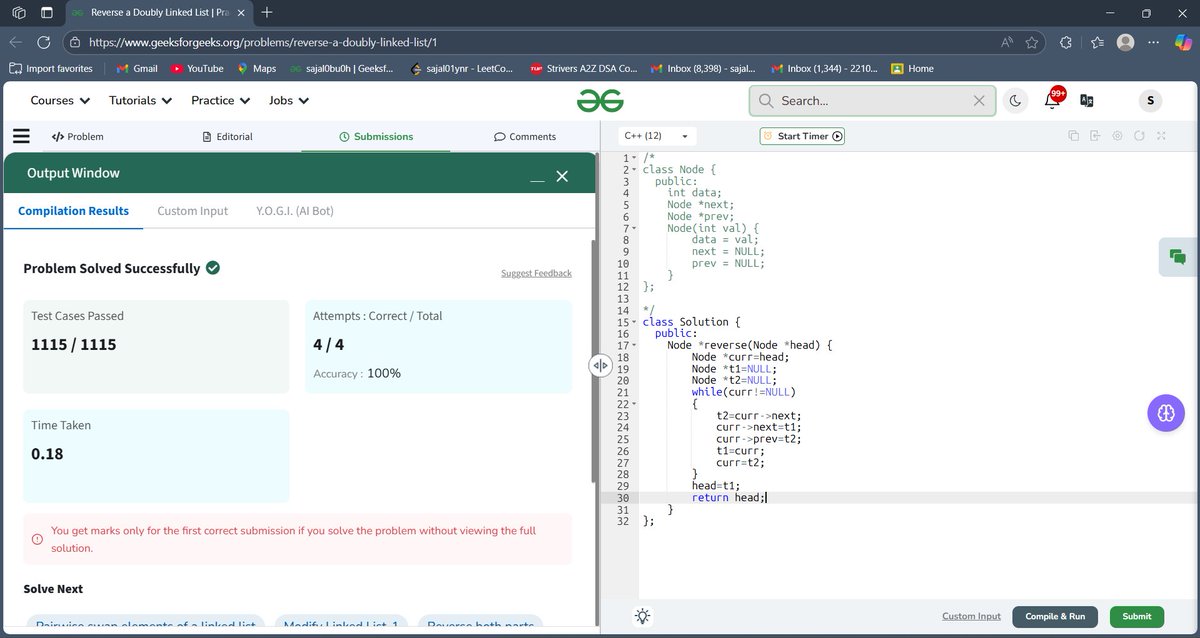Click the Start Timer button
1200x638 pixels.
point(802,136)
